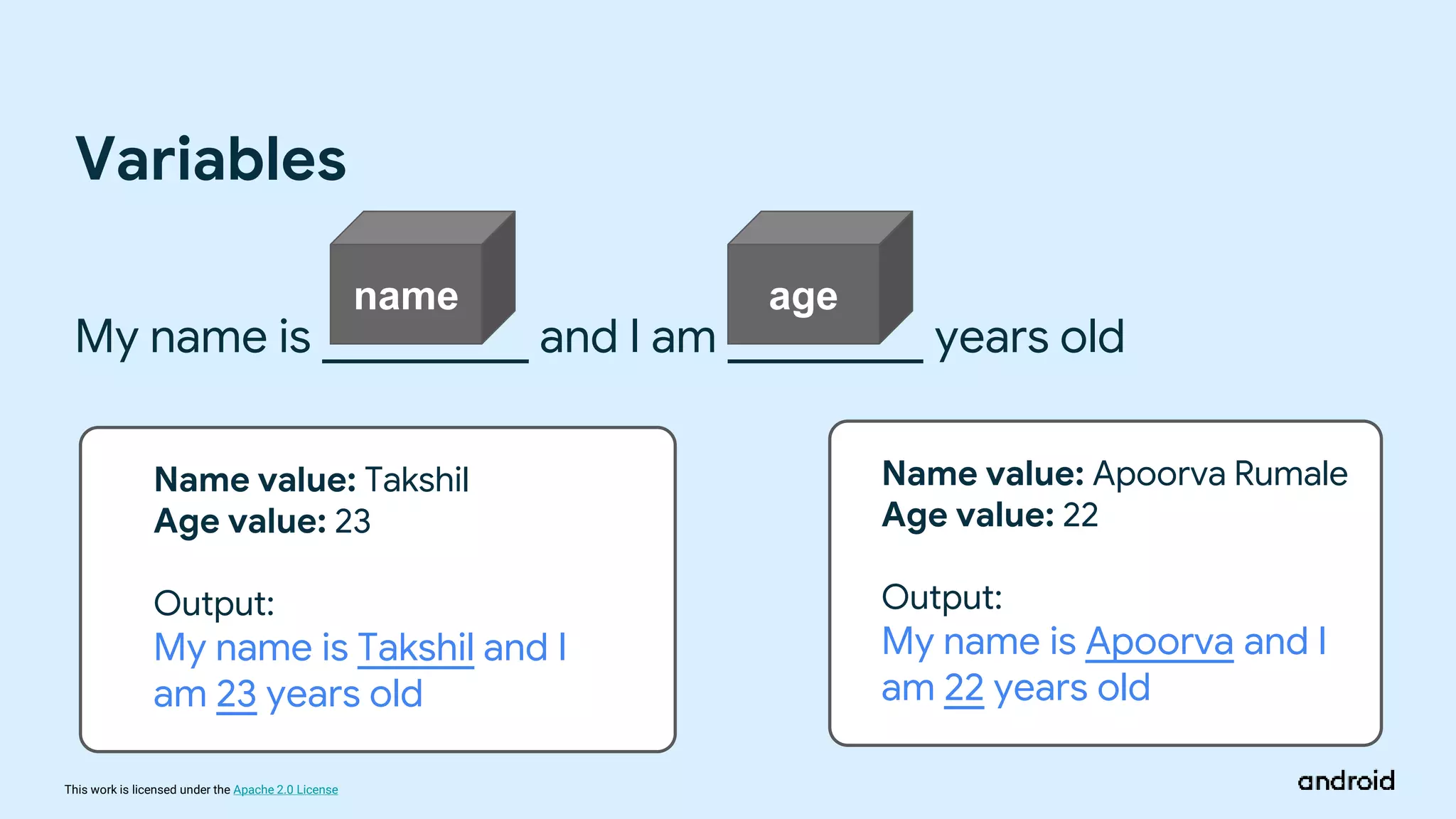Image resolution: width=1456 pixels, height=819 pixels.
Task: Click the "Age value: 23" text
Action: tap(262, 522)
